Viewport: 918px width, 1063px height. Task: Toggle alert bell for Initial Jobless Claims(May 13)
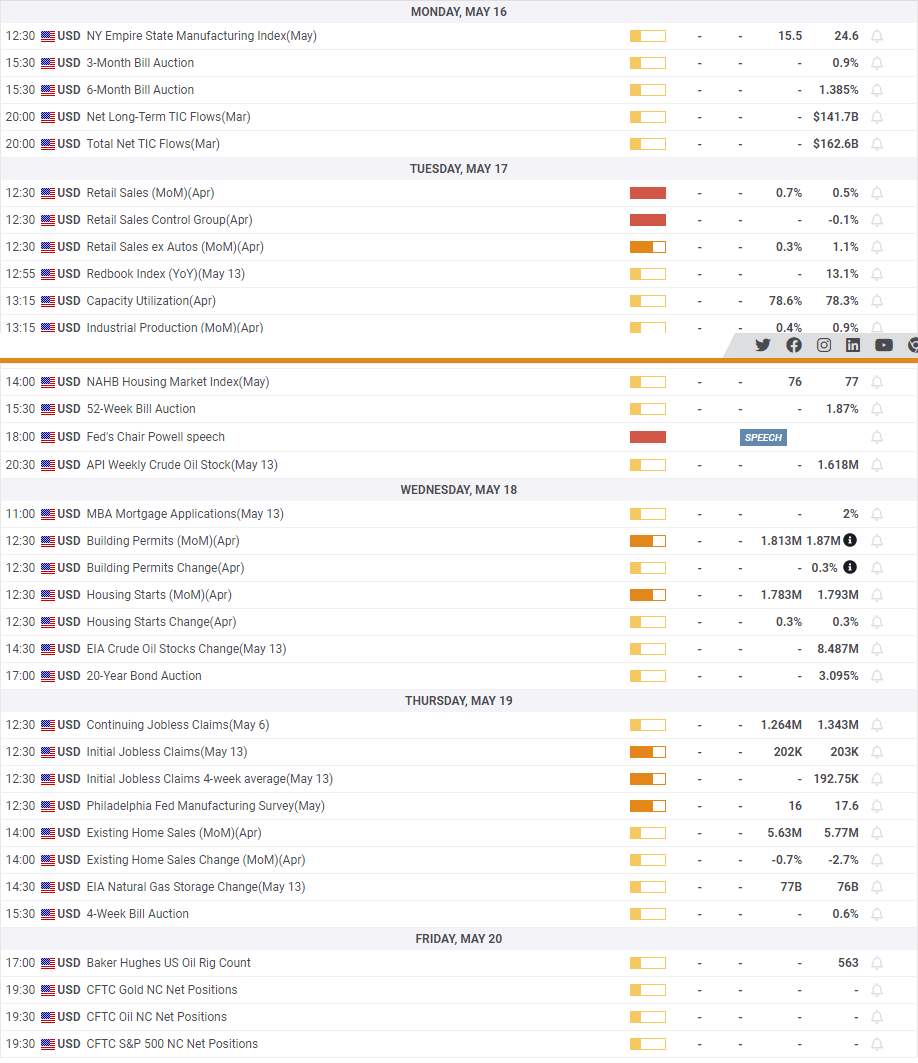(877, 752)
